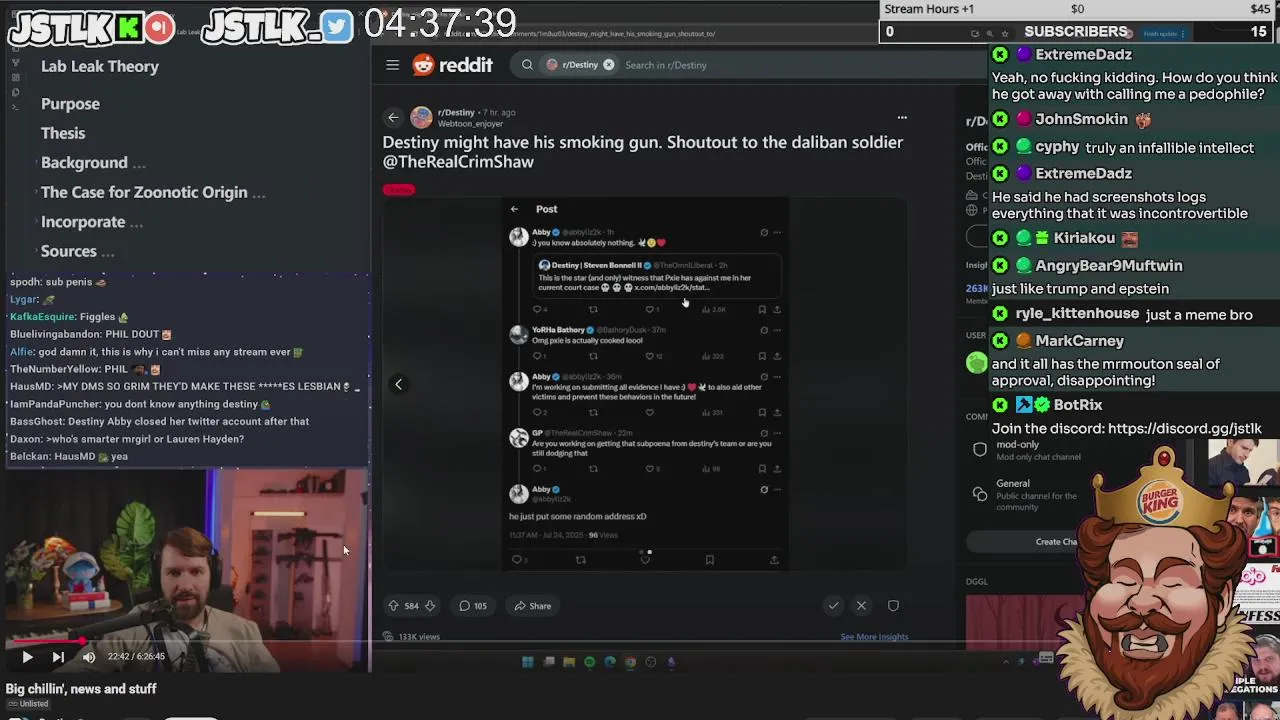Select the Purpose outline item
This screenshot has height=720, width=1280.
click(x=70, y=104)
